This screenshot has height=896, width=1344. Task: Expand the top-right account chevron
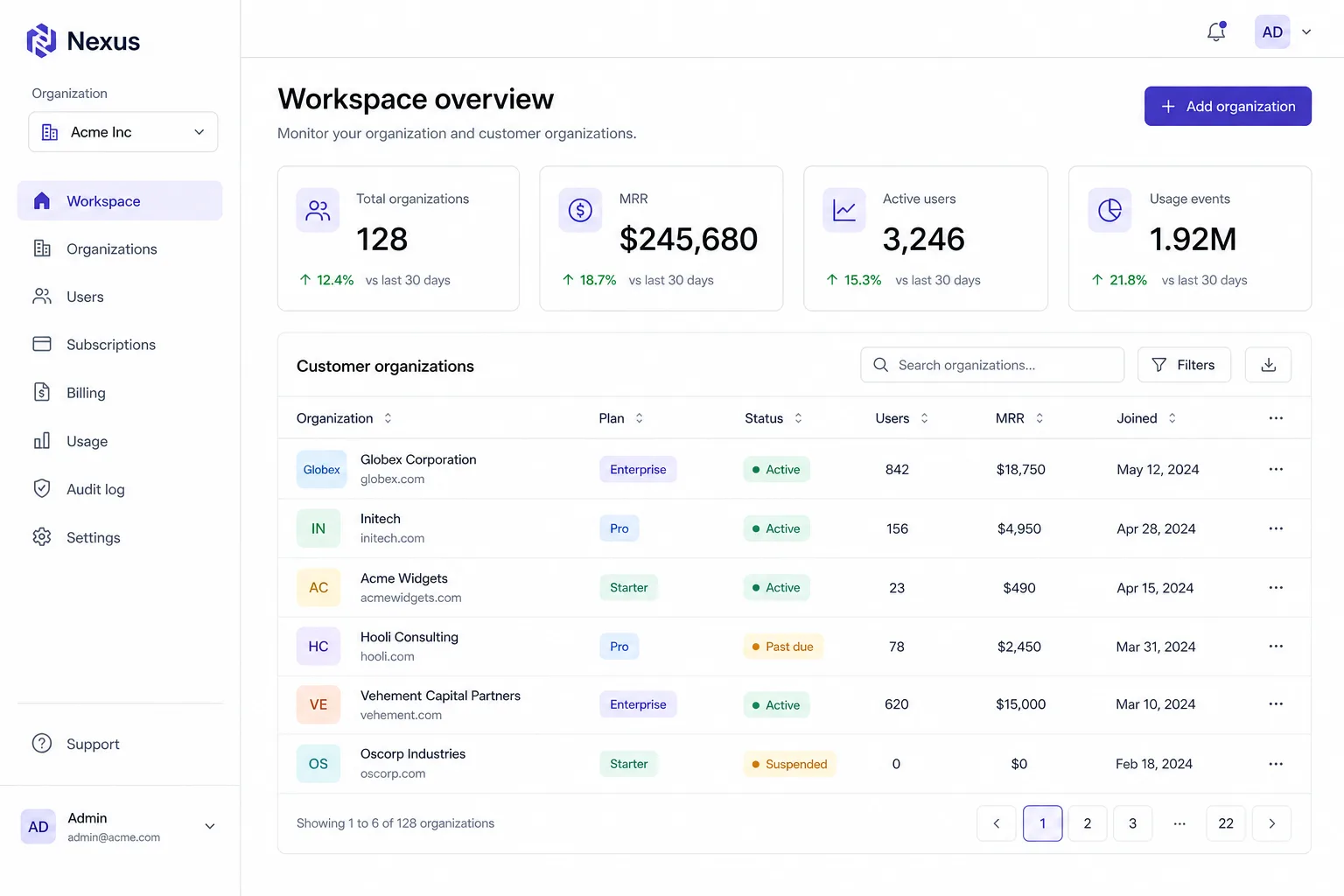[x=1306, y=31]
